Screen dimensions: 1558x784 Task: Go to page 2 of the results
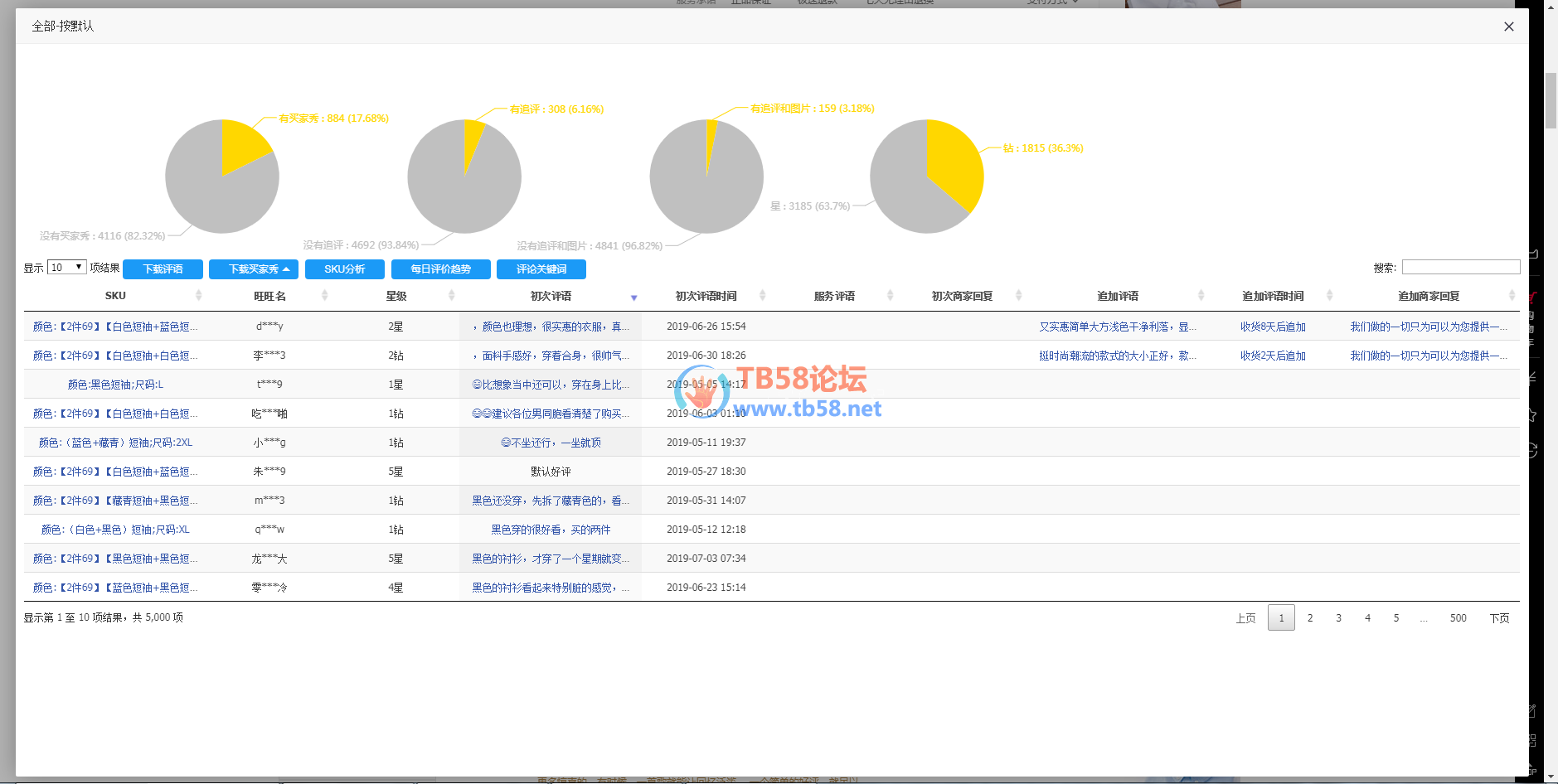click(x=1309, y=618)
